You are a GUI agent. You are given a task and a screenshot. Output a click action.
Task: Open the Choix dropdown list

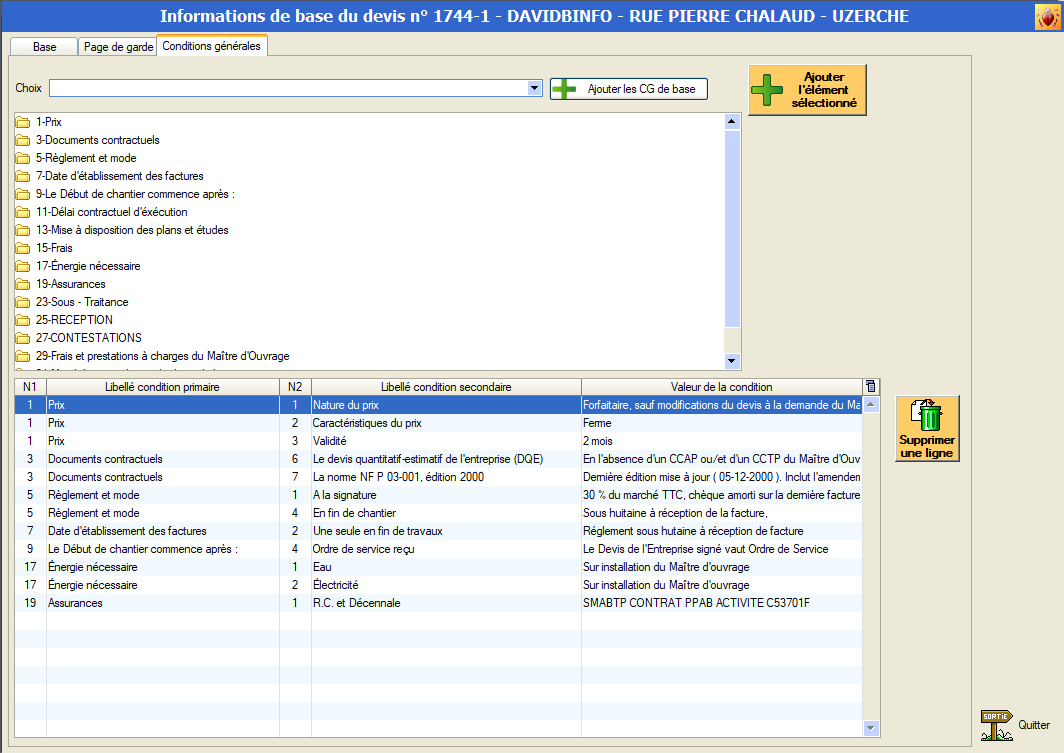click(534, 89)
